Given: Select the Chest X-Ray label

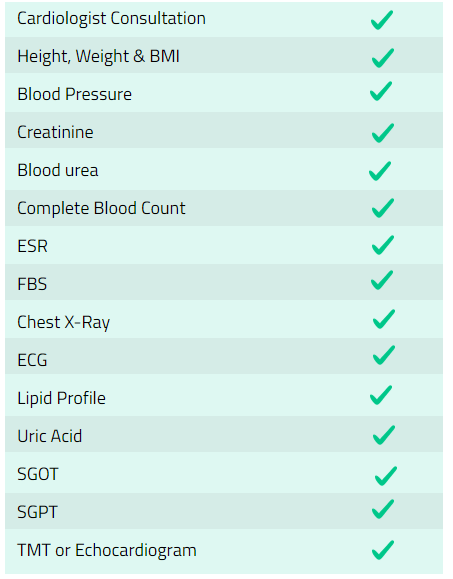Looking at the screenshot, I should (x=64, y=322).
